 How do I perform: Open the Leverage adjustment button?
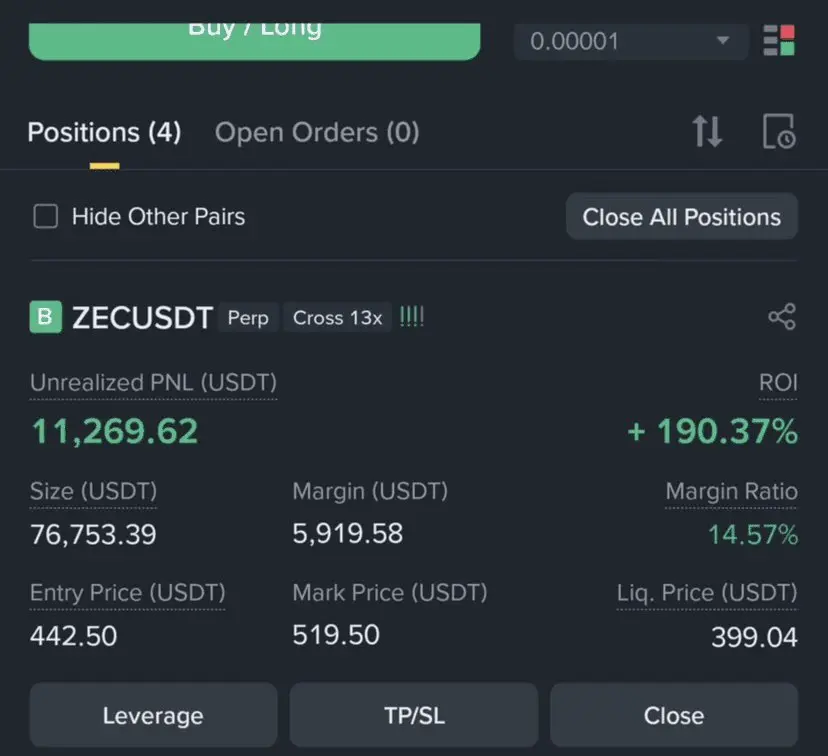coord(153,715)
